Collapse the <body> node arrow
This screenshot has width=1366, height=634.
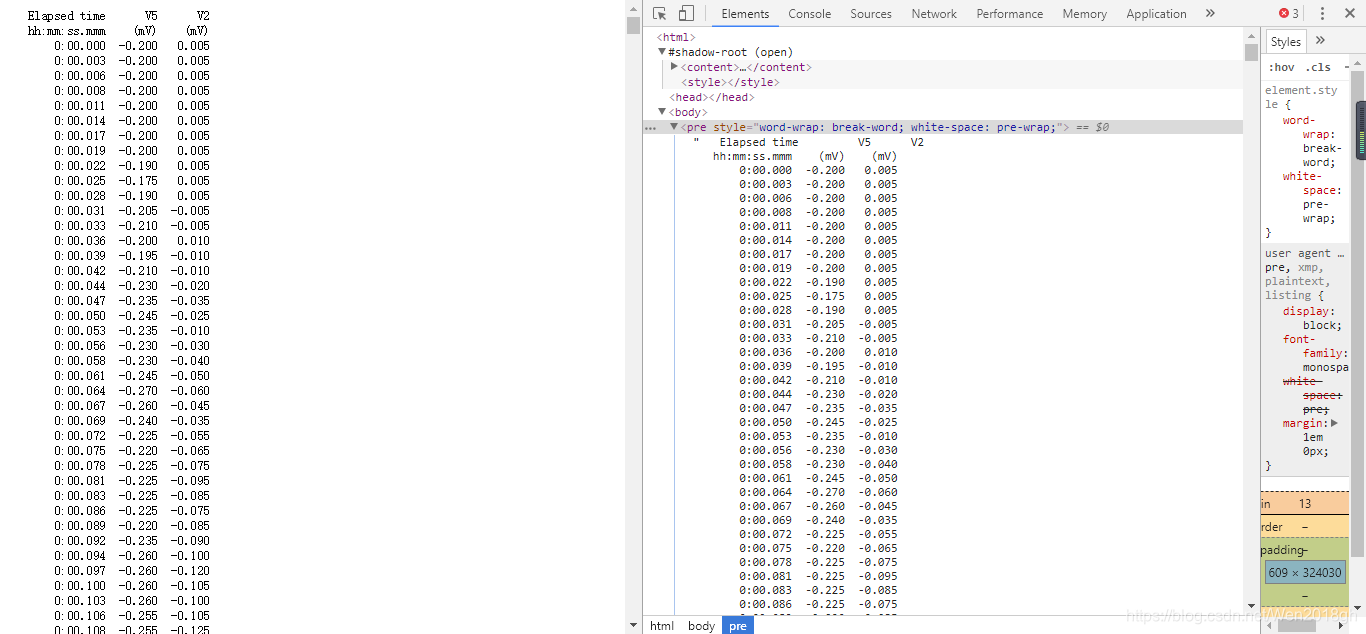point(662,112)
